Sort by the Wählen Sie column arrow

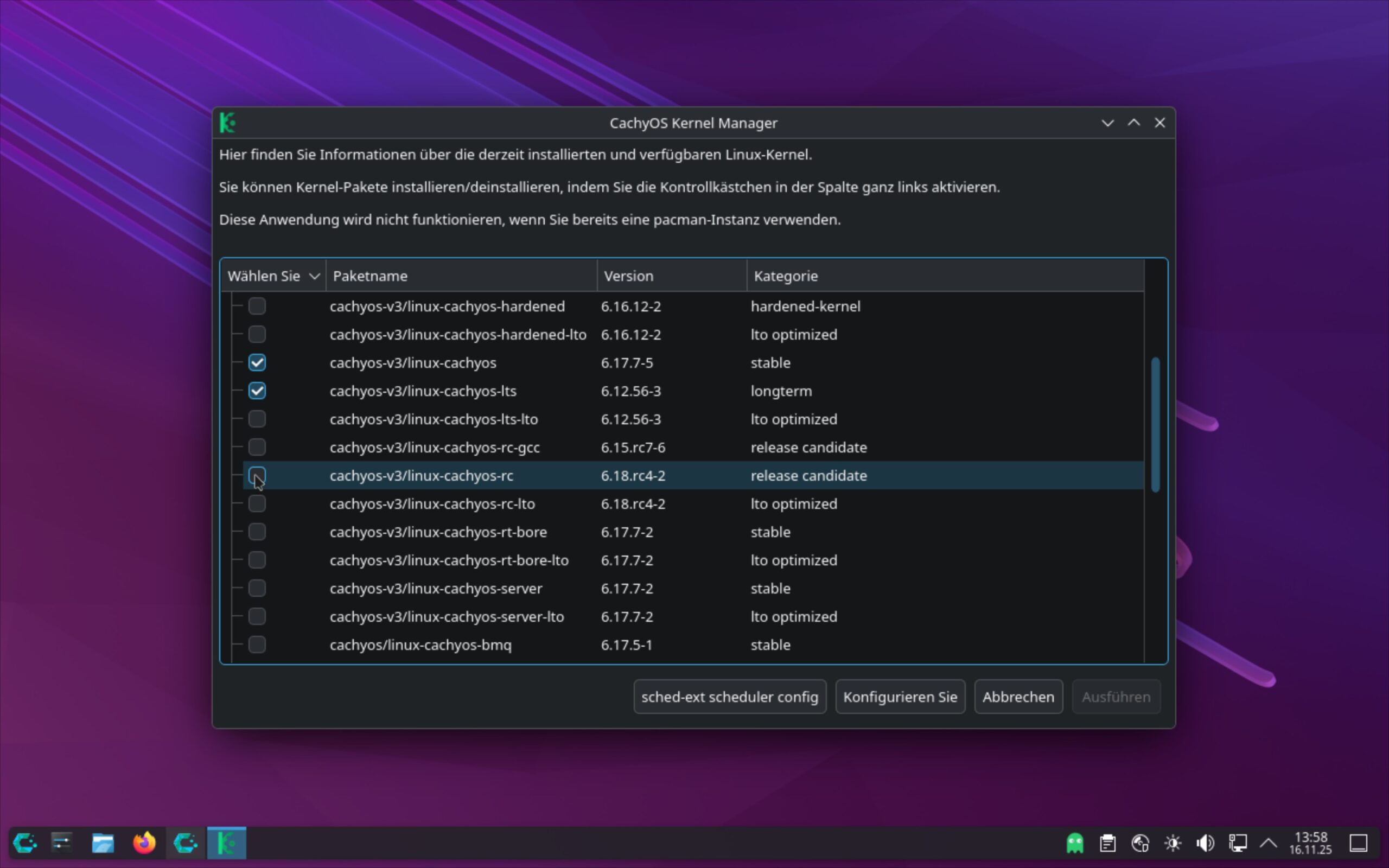(x=314, y=276)
